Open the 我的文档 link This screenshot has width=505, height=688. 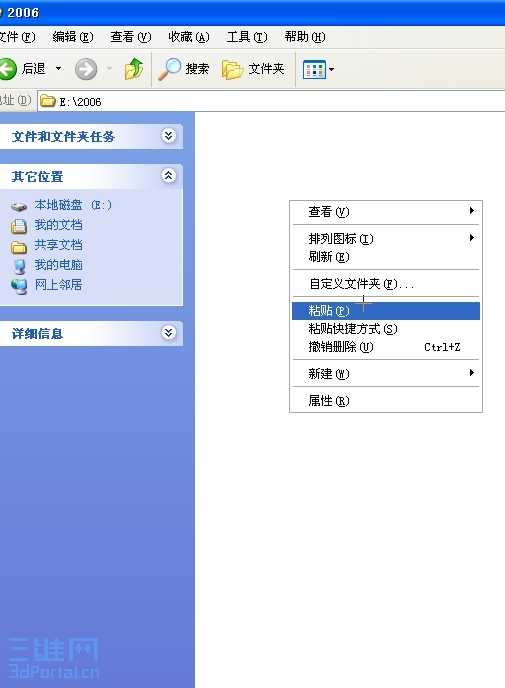(x=58, y=225)
